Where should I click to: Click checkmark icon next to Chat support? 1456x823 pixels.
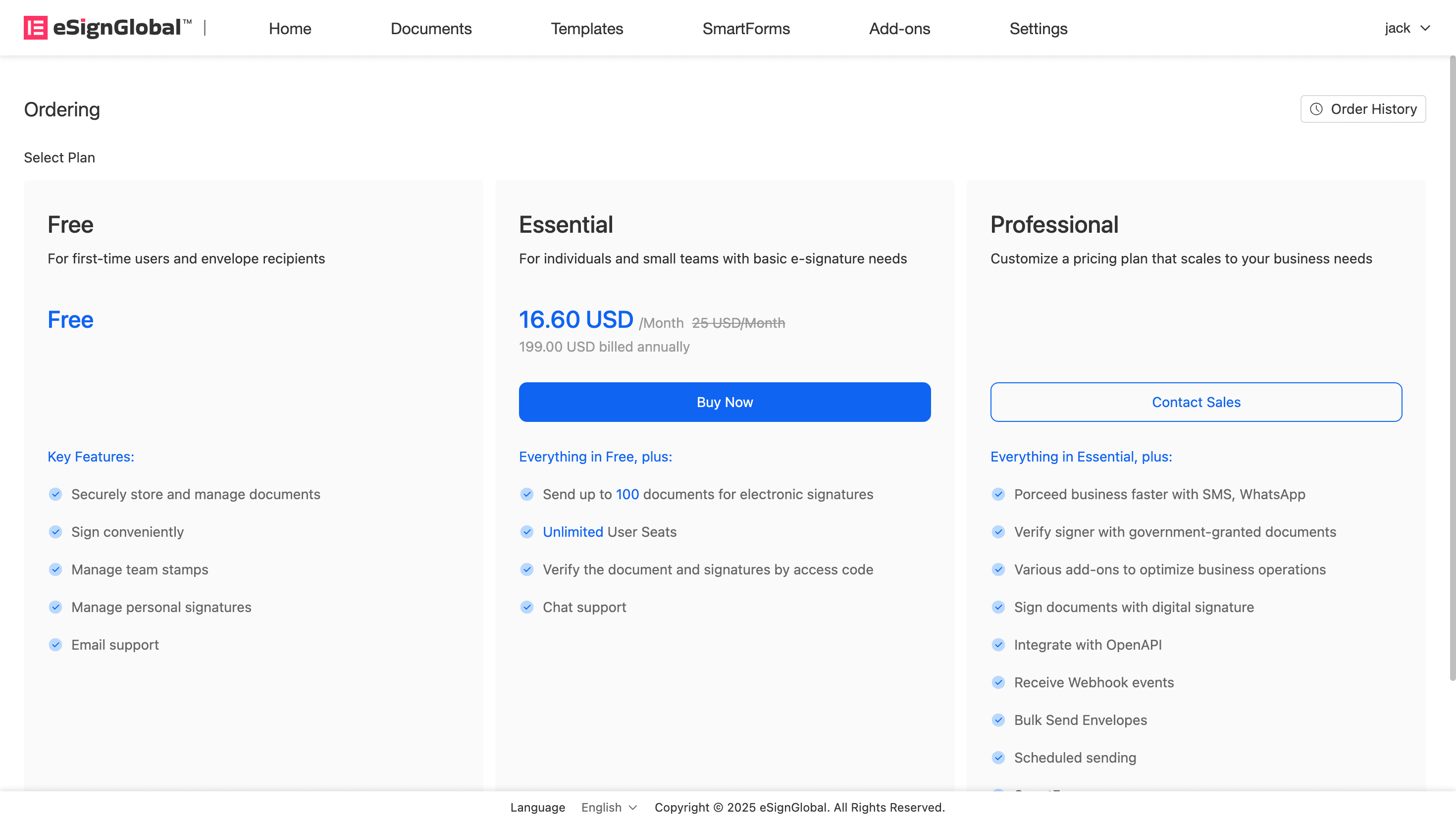click(x=527, y=607)
